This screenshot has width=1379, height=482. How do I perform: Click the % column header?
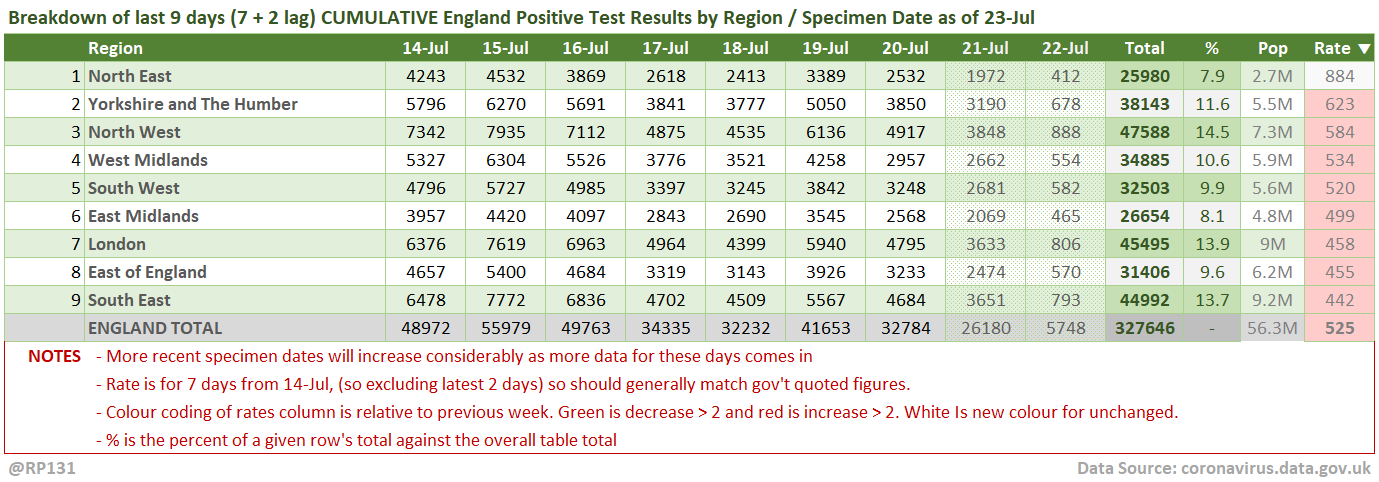coord(1212,48)
